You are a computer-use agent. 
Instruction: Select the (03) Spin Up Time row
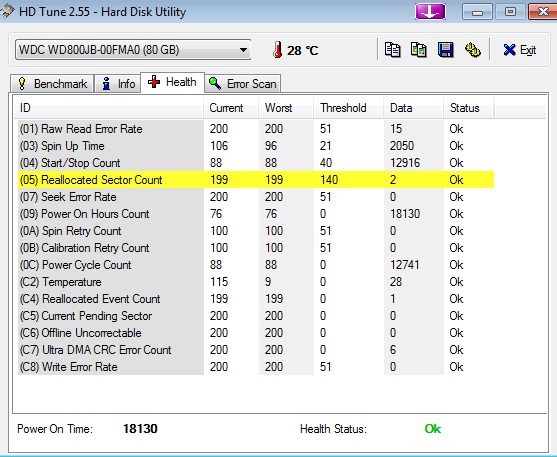click(x=256, y=146)
